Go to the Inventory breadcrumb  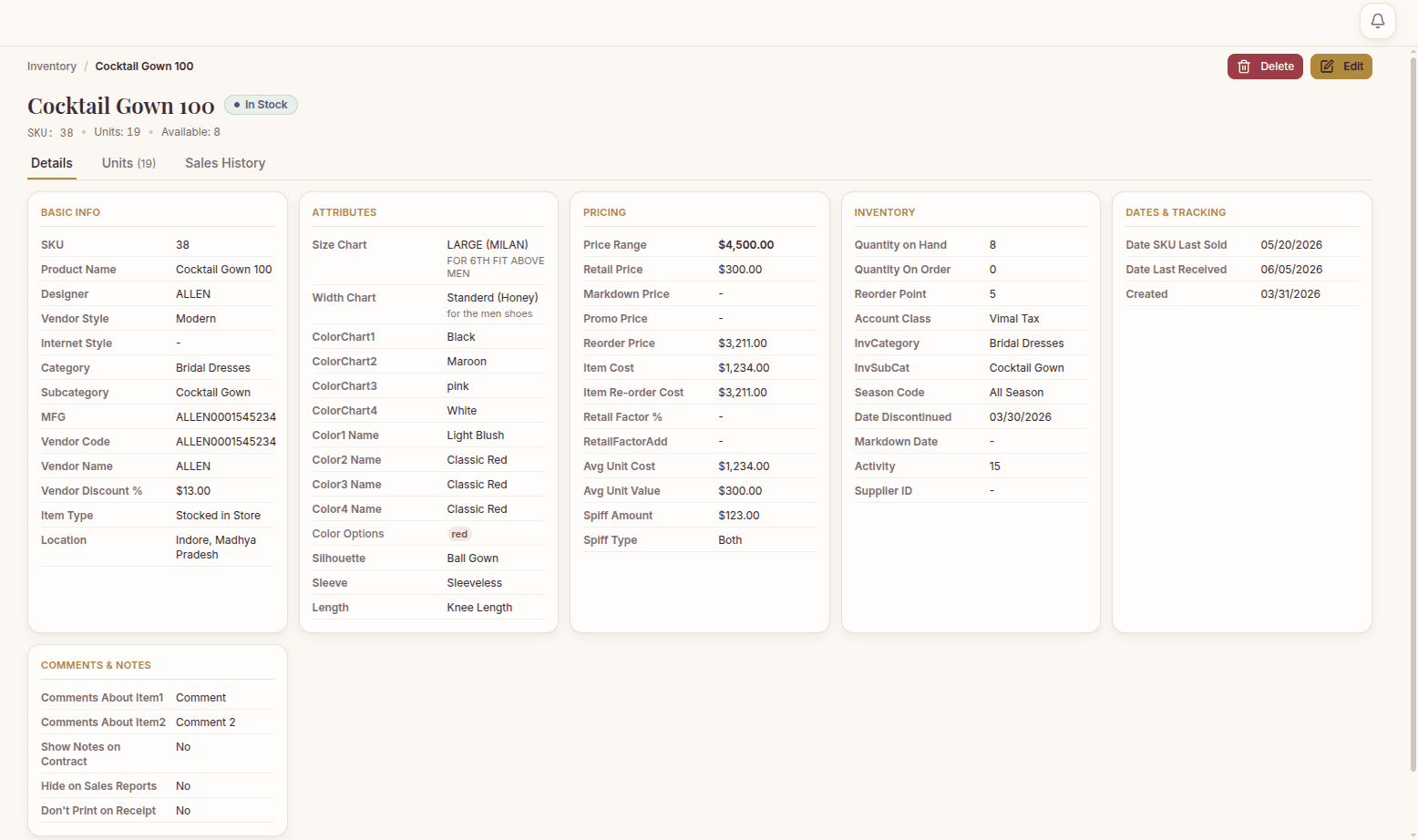[x=52, y=67]
